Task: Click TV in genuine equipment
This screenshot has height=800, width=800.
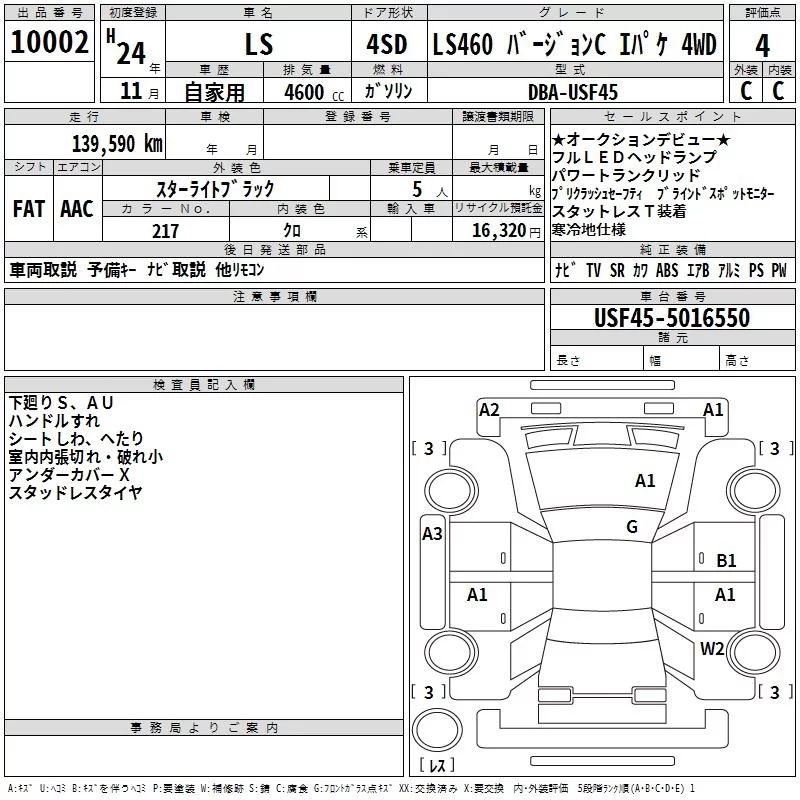Action: (x=593, y=270)
